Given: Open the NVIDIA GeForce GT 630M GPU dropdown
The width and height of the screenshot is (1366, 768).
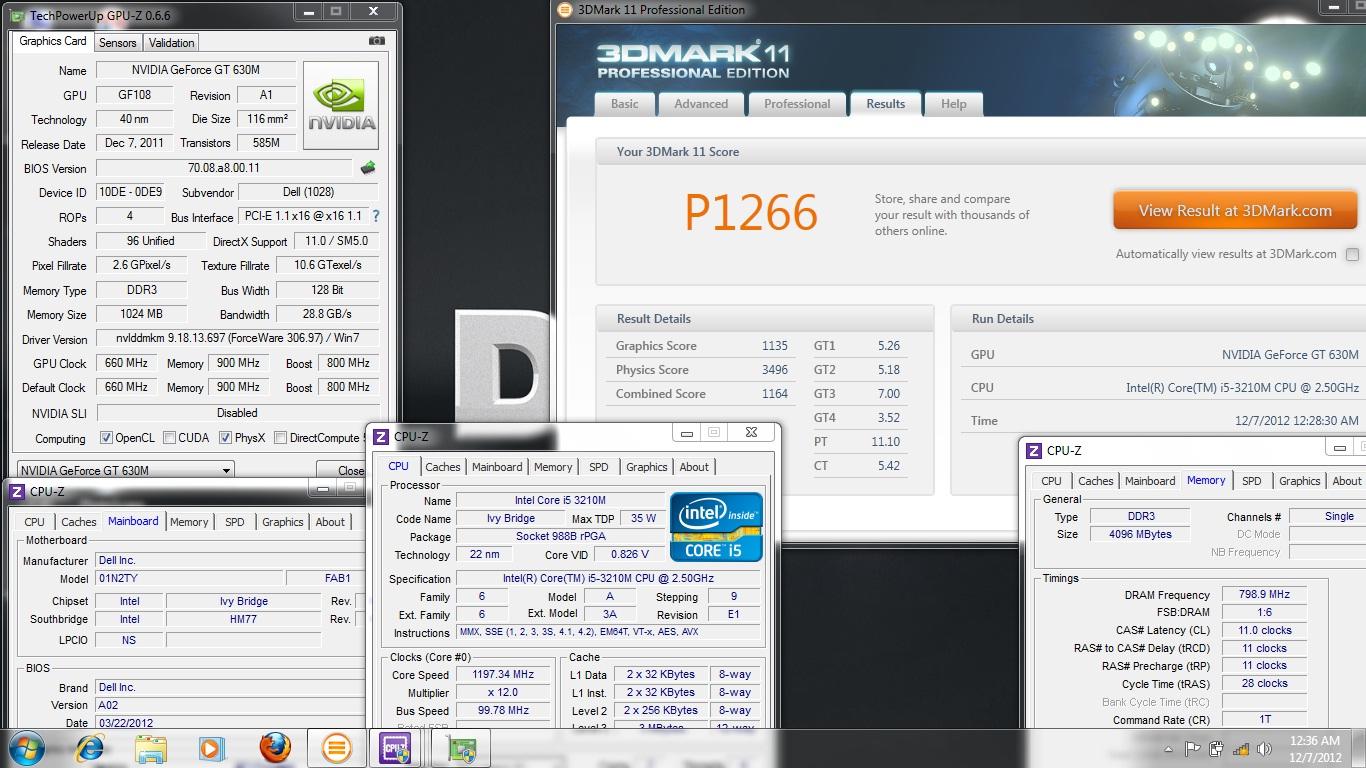Looking at the screenshot, I should pos(126,470).
